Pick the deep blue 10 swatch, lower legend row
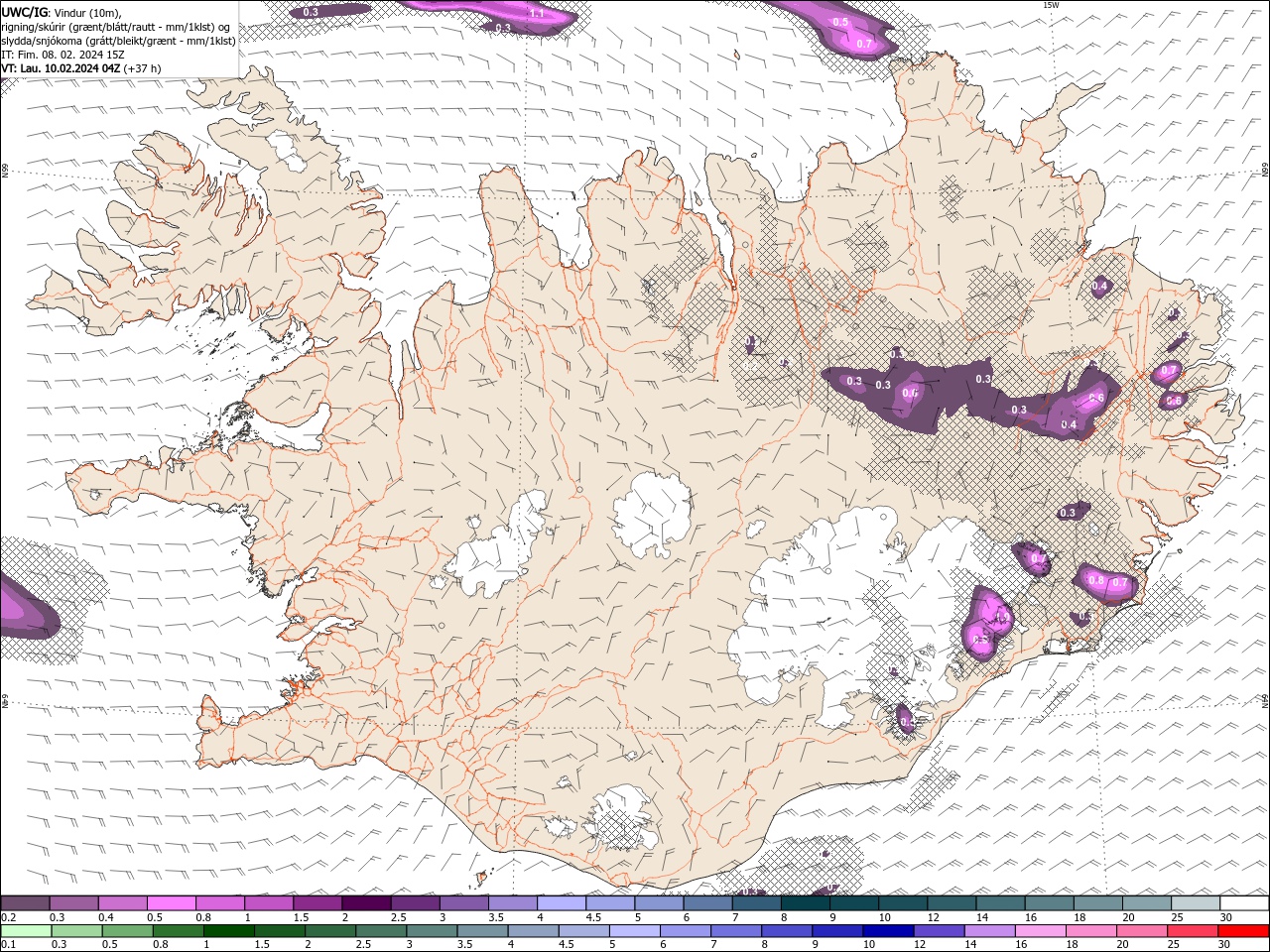Image resolution: width=1270 pixels, height=952 pixels. [x=888, y=931]
